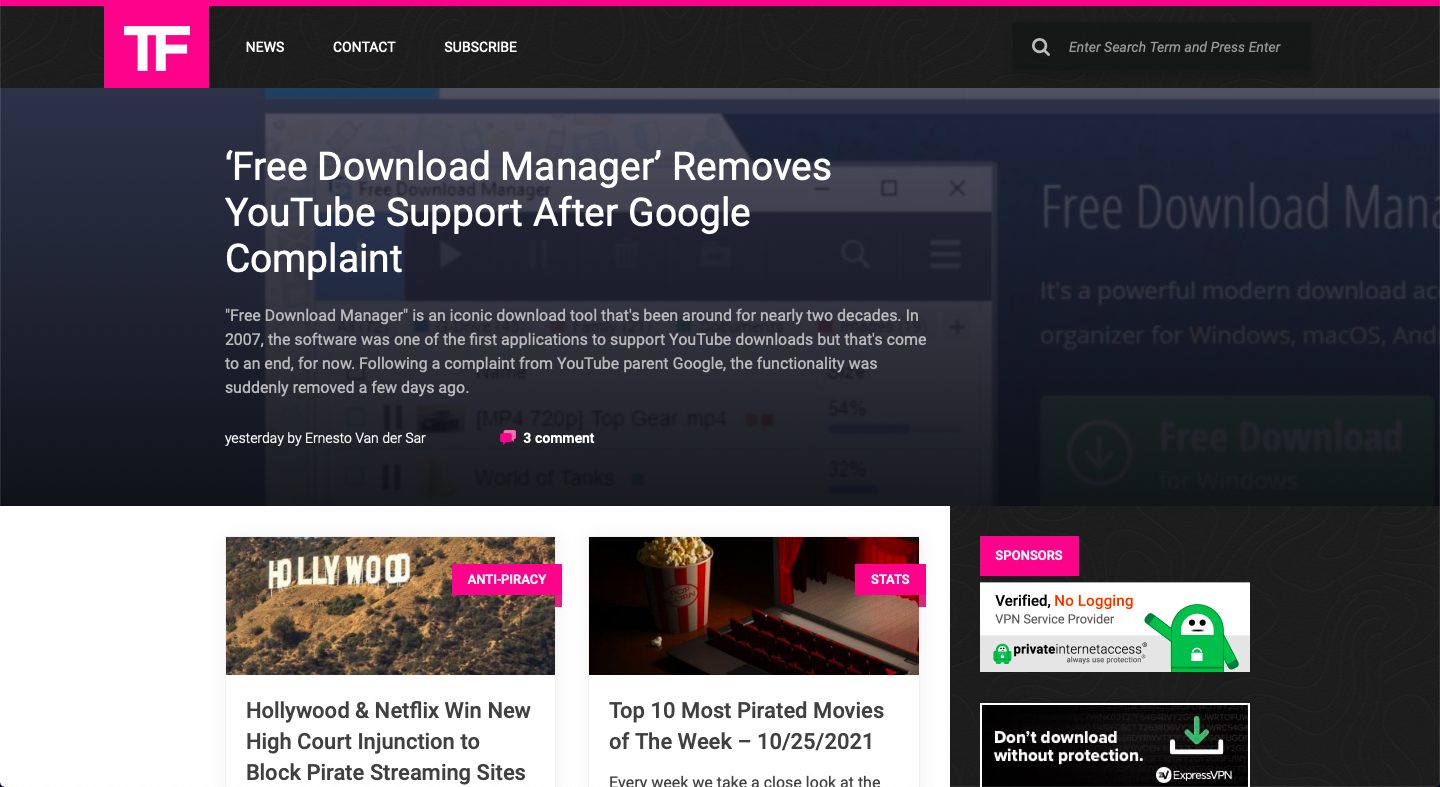
Task: Click the pink comment bubble icon
Action: point(508,437)
